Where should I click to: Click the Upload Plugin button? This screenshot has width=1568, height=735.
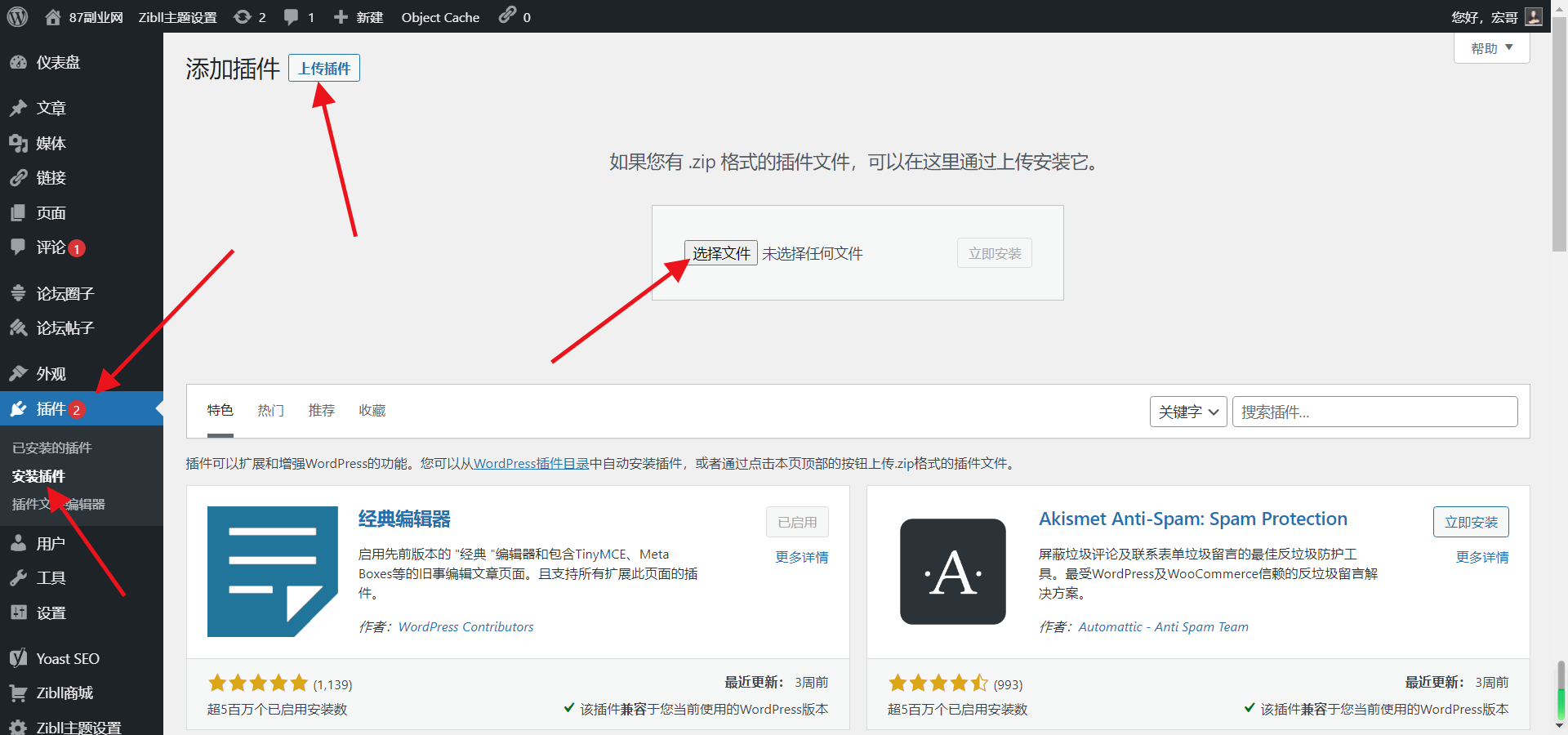pyautogui.click(x=324, y=69)
